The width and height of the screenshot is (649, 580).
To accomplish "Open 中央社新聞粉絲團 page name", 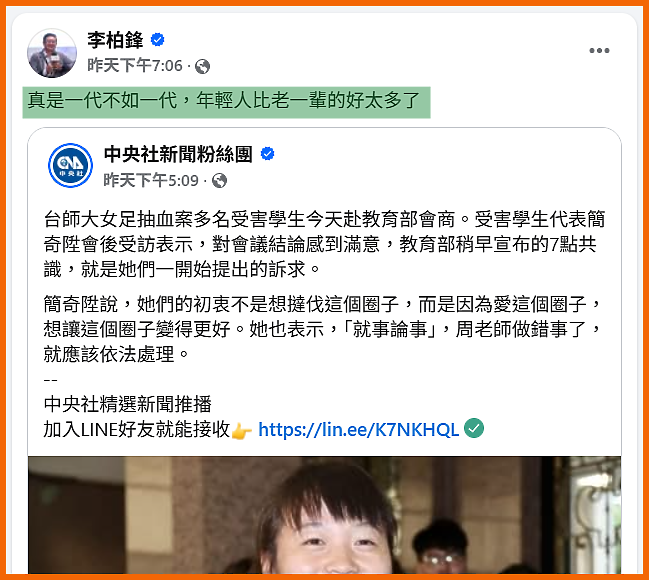I will pos(178,154).
